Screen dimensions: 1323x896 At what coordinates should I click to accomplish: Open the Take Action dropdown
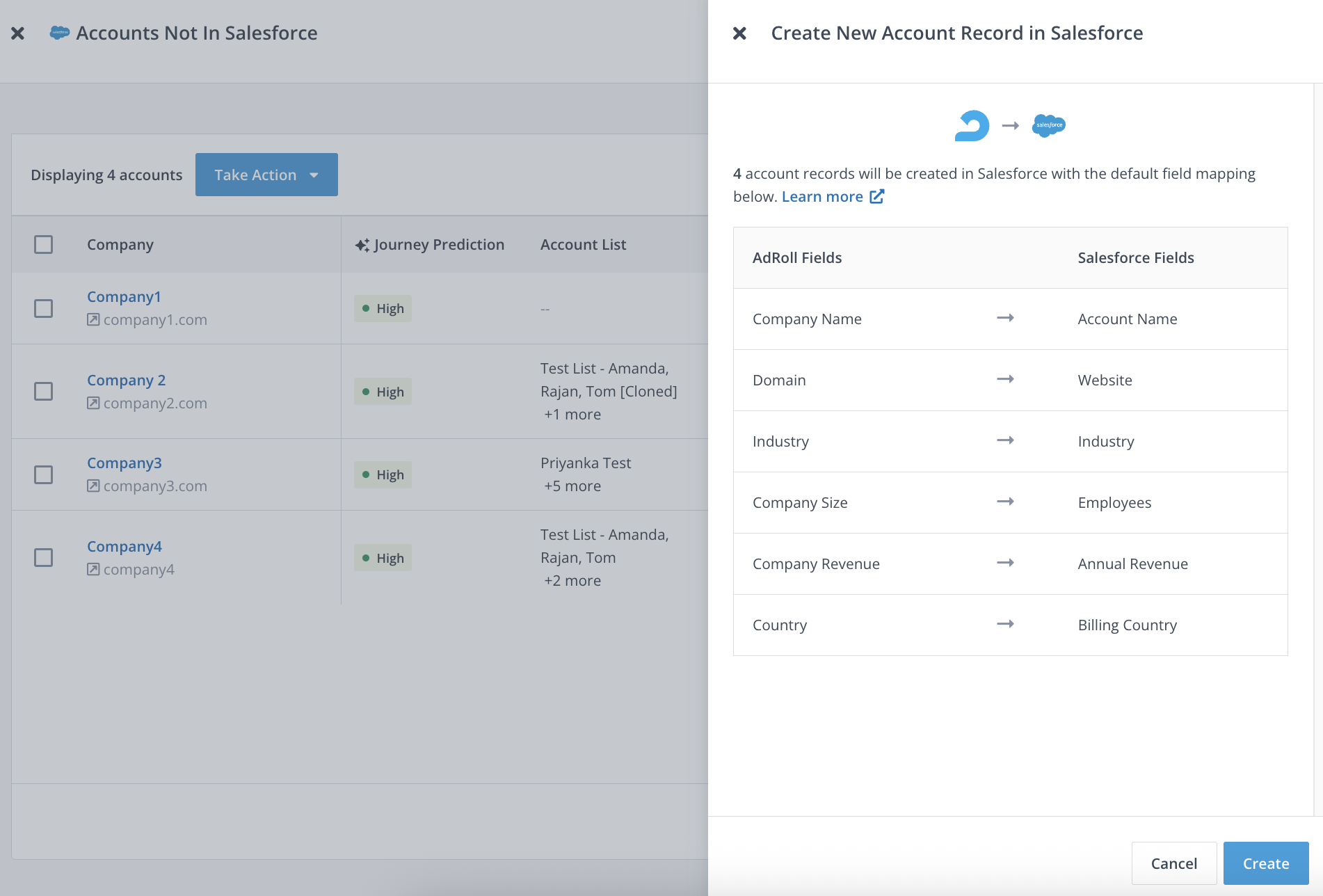pyautogui.click(x=266, y=175)
